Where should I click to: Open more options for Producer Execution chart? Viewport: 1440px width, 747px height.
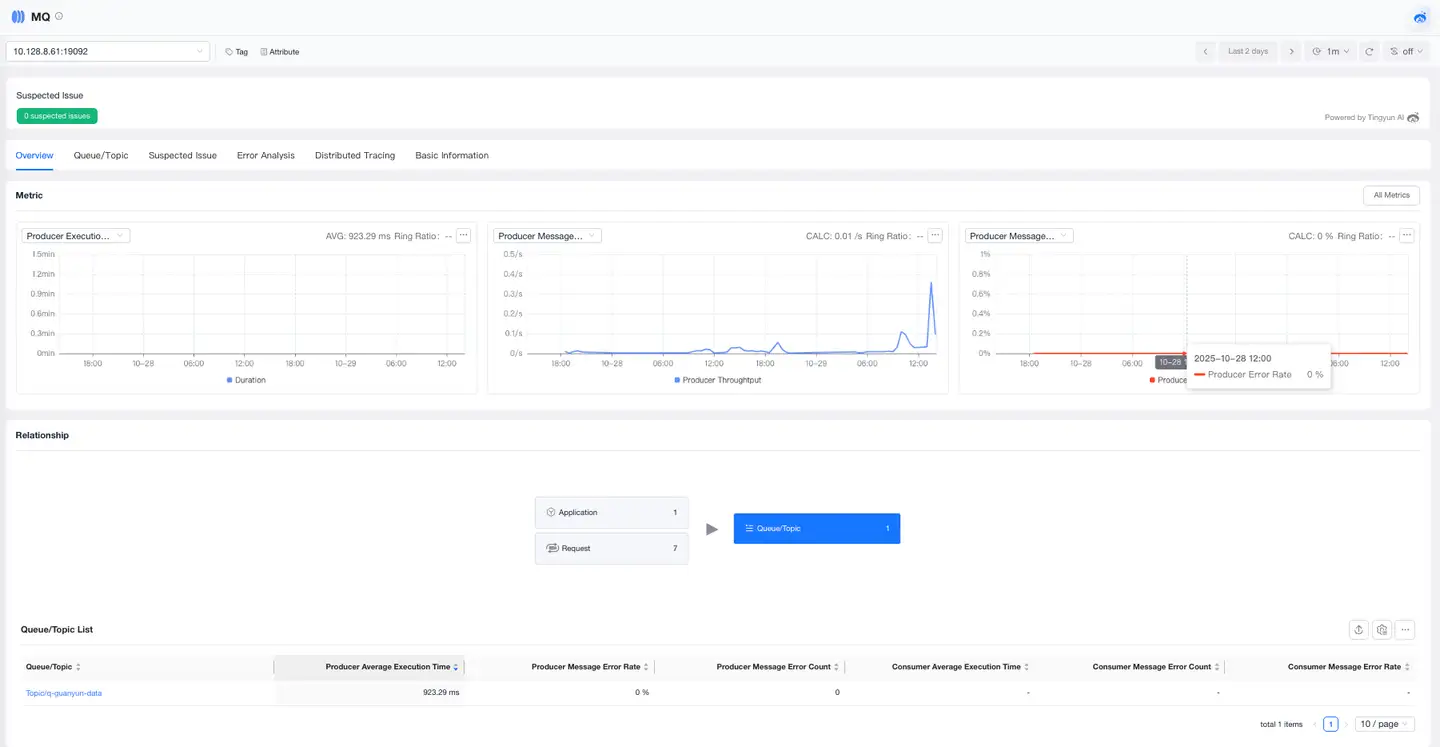coord(462,235)
